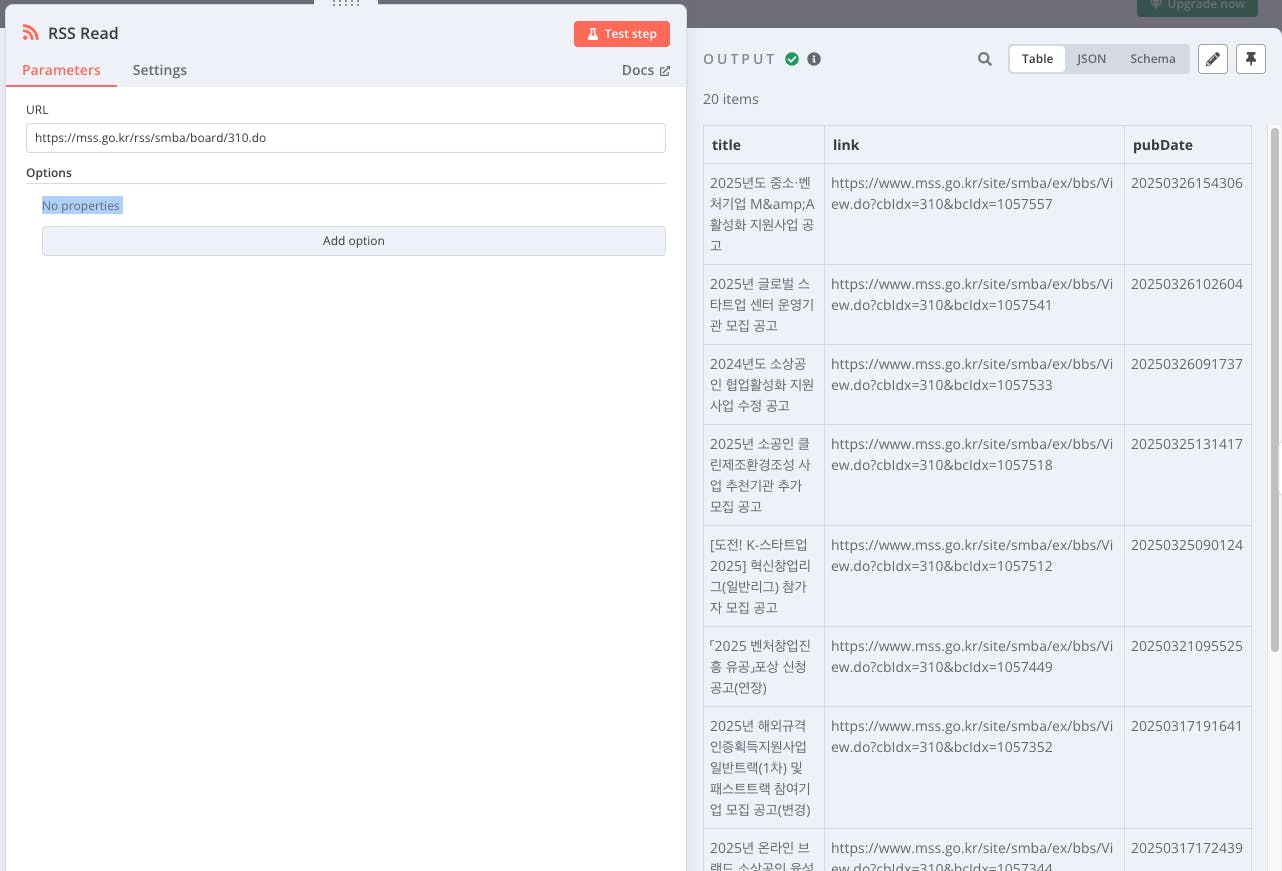Screen dimensions: 1282x871
Task: Pin the output data with pin icon
Action: coord(1251,59)
